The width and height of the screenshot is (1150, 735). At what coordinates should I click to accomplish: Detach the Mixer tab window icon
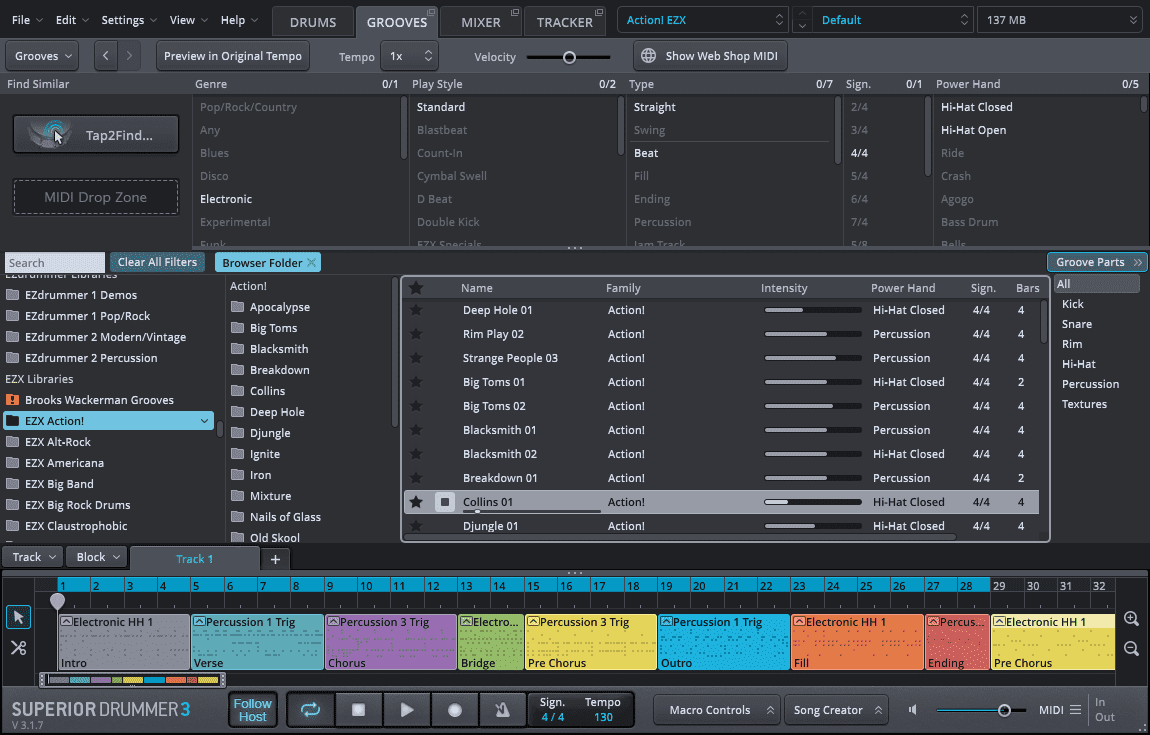515,12
